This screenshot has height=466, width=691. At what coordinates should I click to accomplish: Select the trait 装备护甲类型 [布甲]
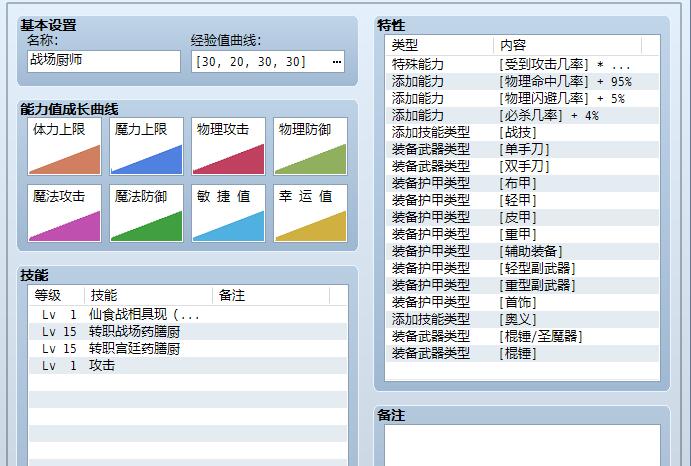point(522,183)
